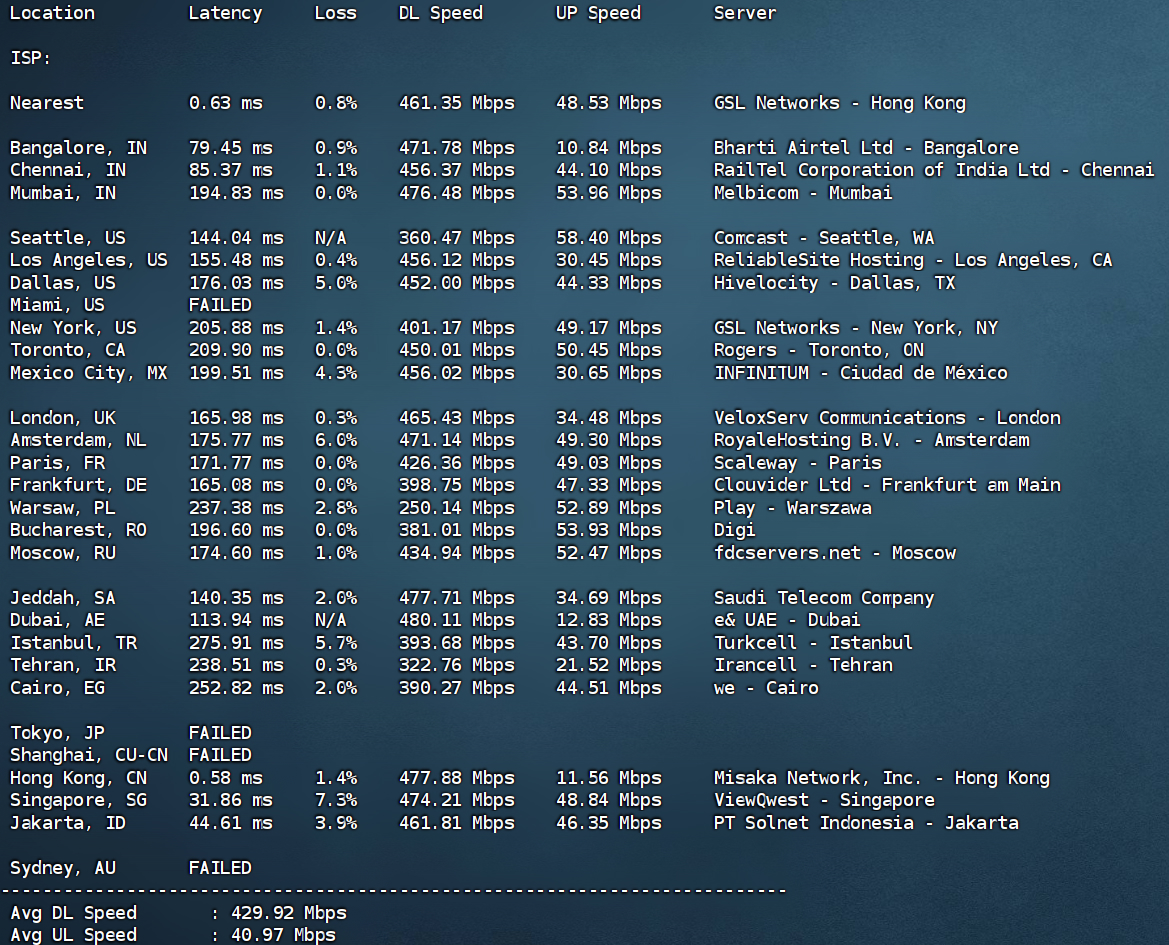Screen dimensions: 1169x945
Task: Select "Saudi Telecom Company" server text
Action: (824, 598)
